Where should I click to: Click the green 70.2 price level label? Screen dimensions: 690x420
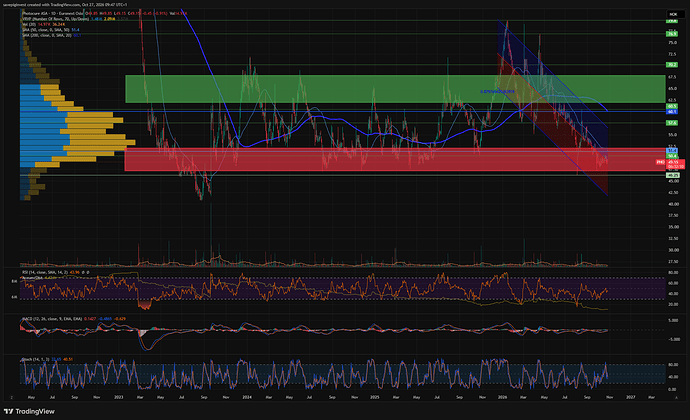click(x=672, y=65)
